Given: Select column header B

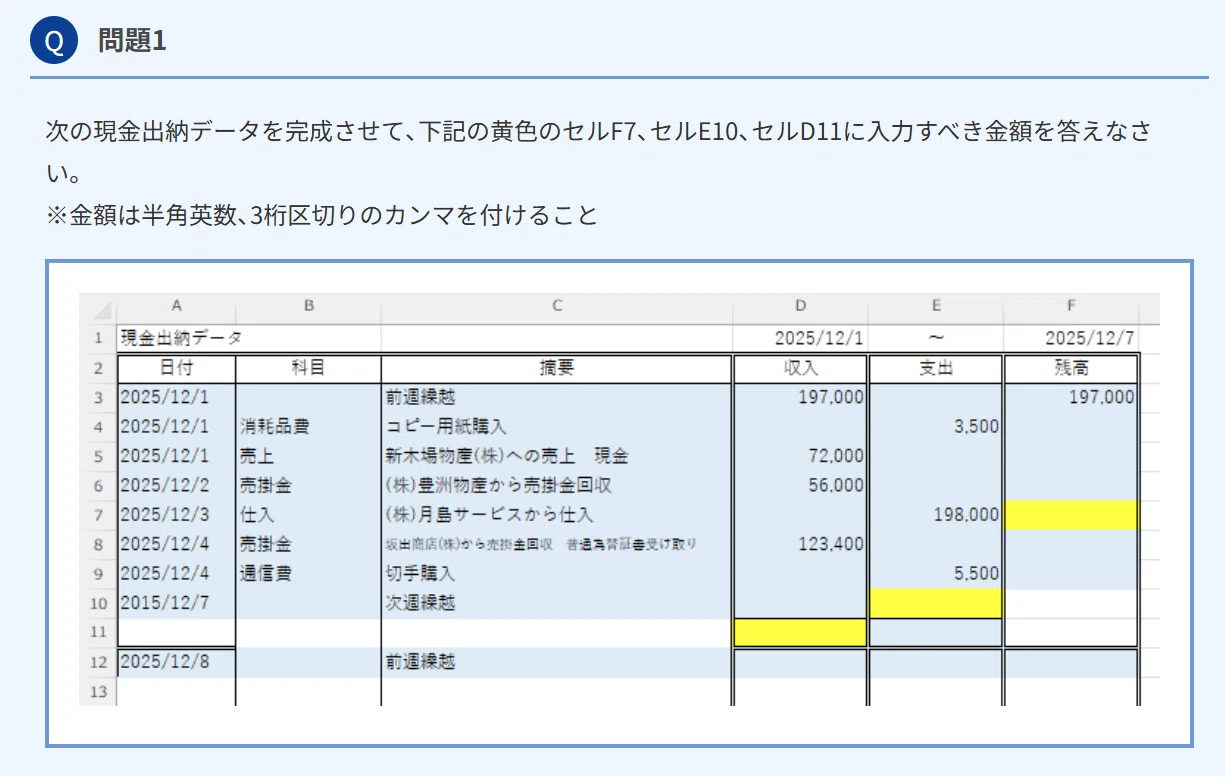Looking at the screenshot, I should (308, 306).
